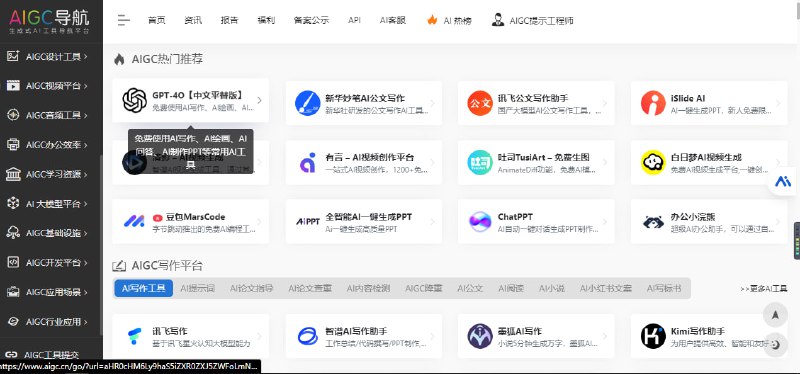Click the iSlide AI red icon
Image resolution: width=800 pixels, height=374 pixels.
tap(653, 103)
